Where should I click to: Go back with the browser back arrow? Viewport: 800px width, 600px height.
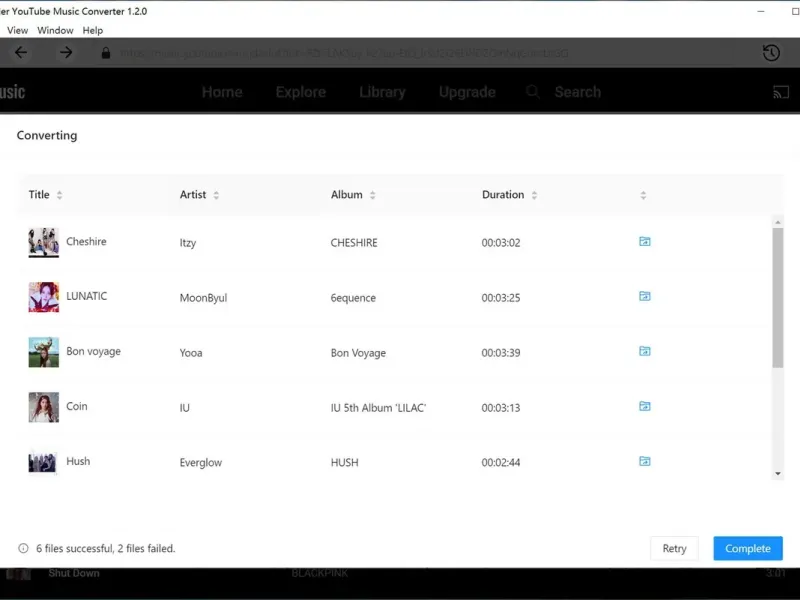[21, 53]
